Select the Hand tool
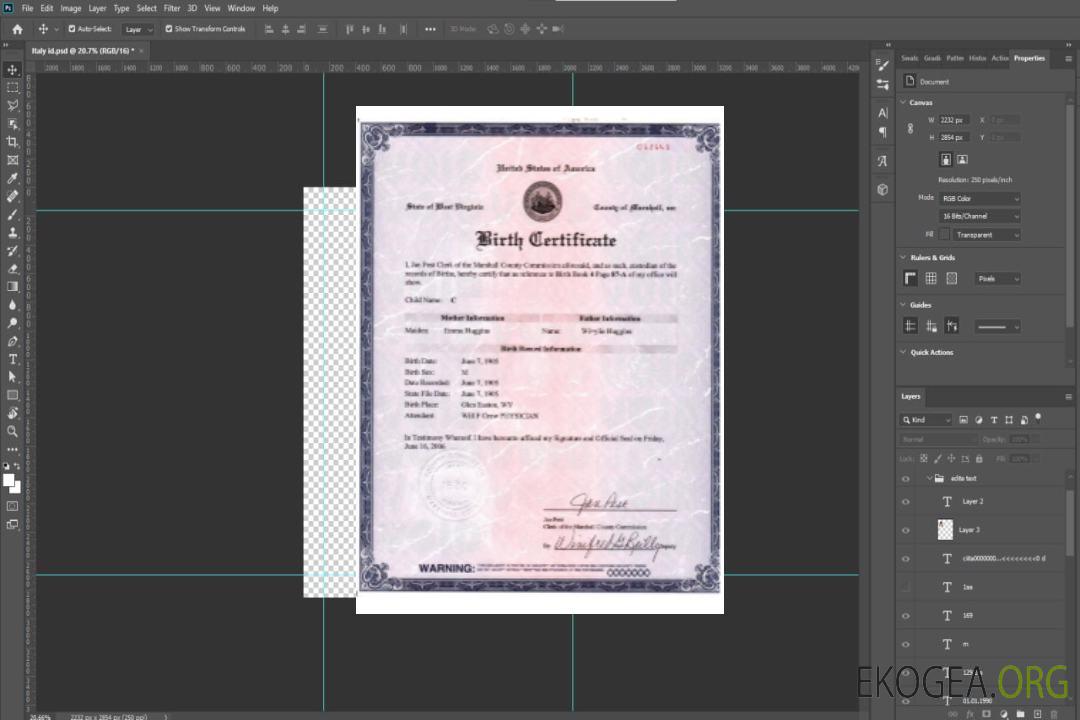This screenshot has height=720, width=1080. (12, 413)
